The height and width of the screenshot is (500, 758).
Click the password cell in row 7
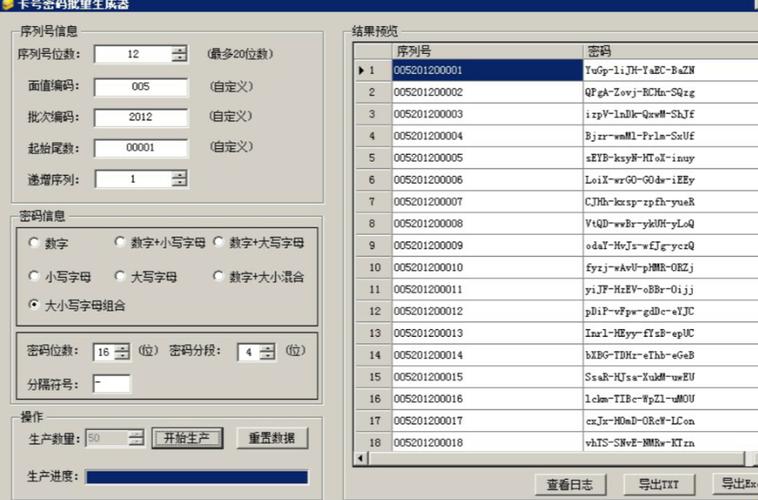coord(671,202)
